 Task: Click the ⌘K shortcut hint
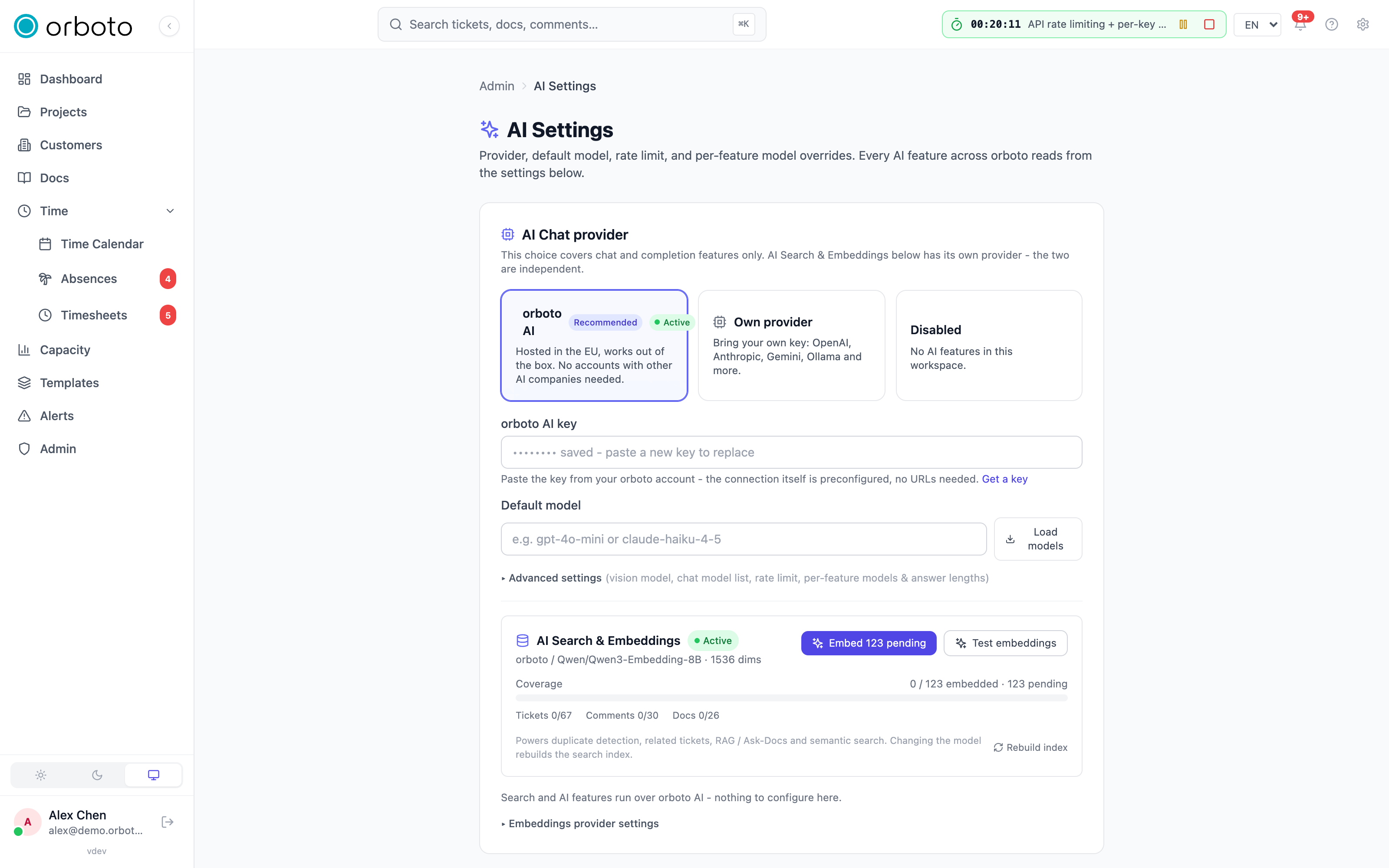pyautogui.click(x=744, y=24)
